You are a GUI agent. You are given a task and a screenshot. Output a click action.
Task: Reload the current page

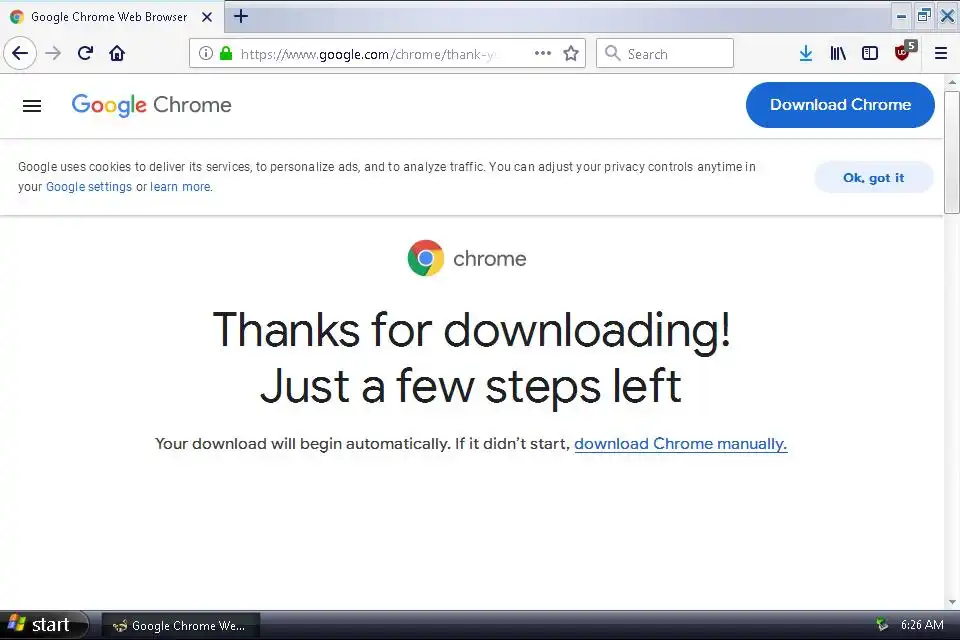tap(85, 53)
